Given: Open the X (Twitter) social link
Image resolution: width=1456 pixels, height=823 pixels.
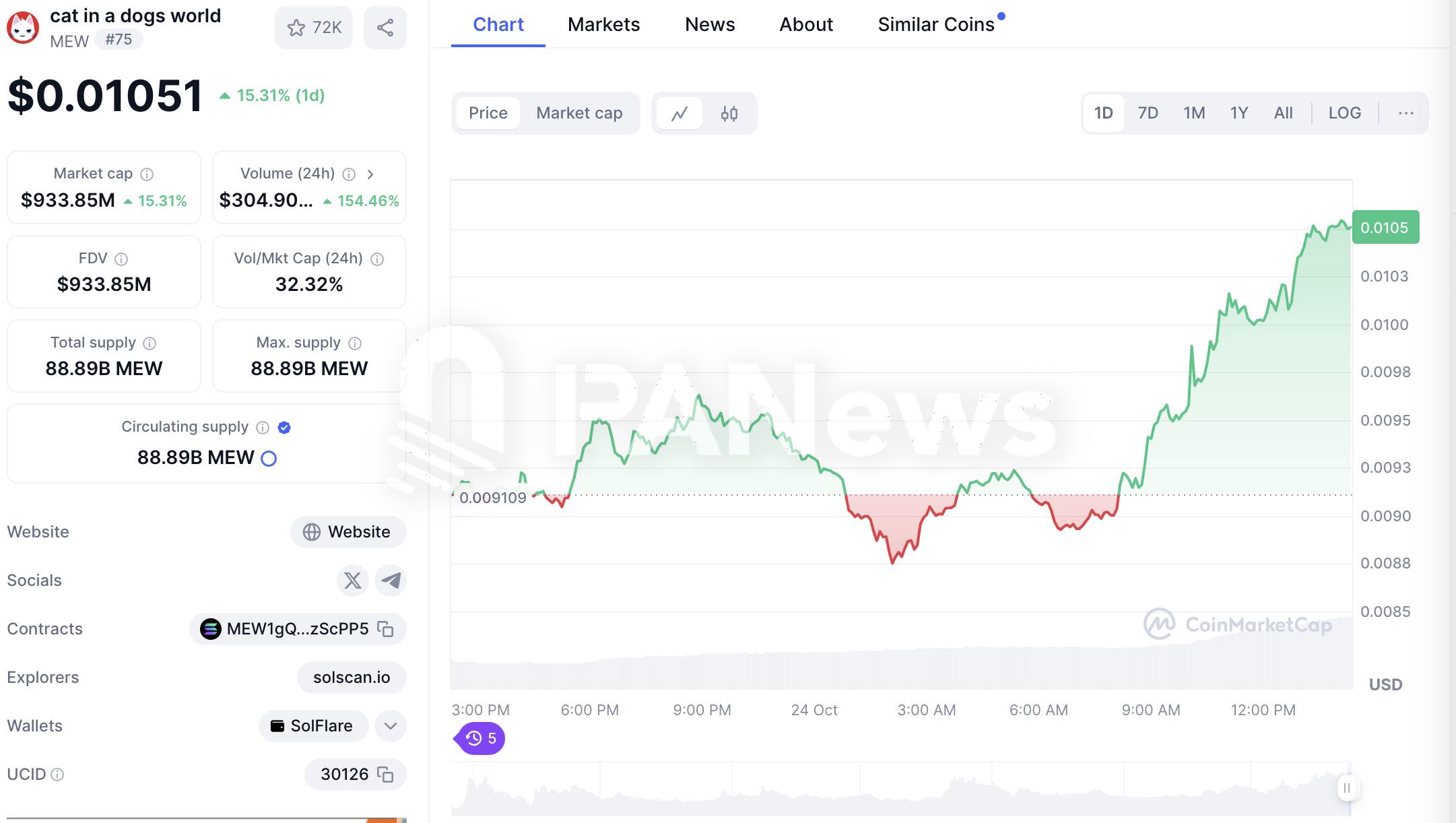Looking at the screenshot, I should click(352, 580).
